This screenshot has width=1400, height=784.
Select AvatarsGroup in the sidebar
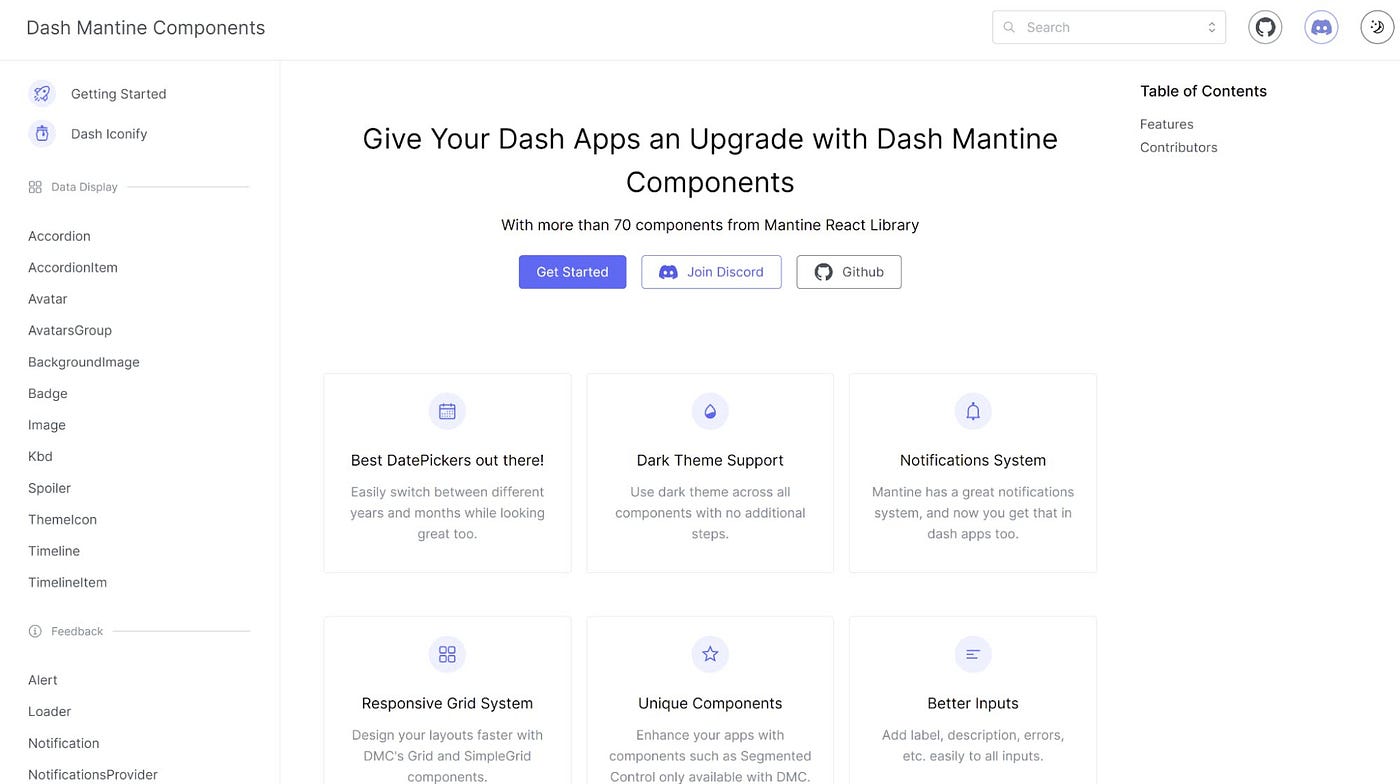[x=70, y=330]
